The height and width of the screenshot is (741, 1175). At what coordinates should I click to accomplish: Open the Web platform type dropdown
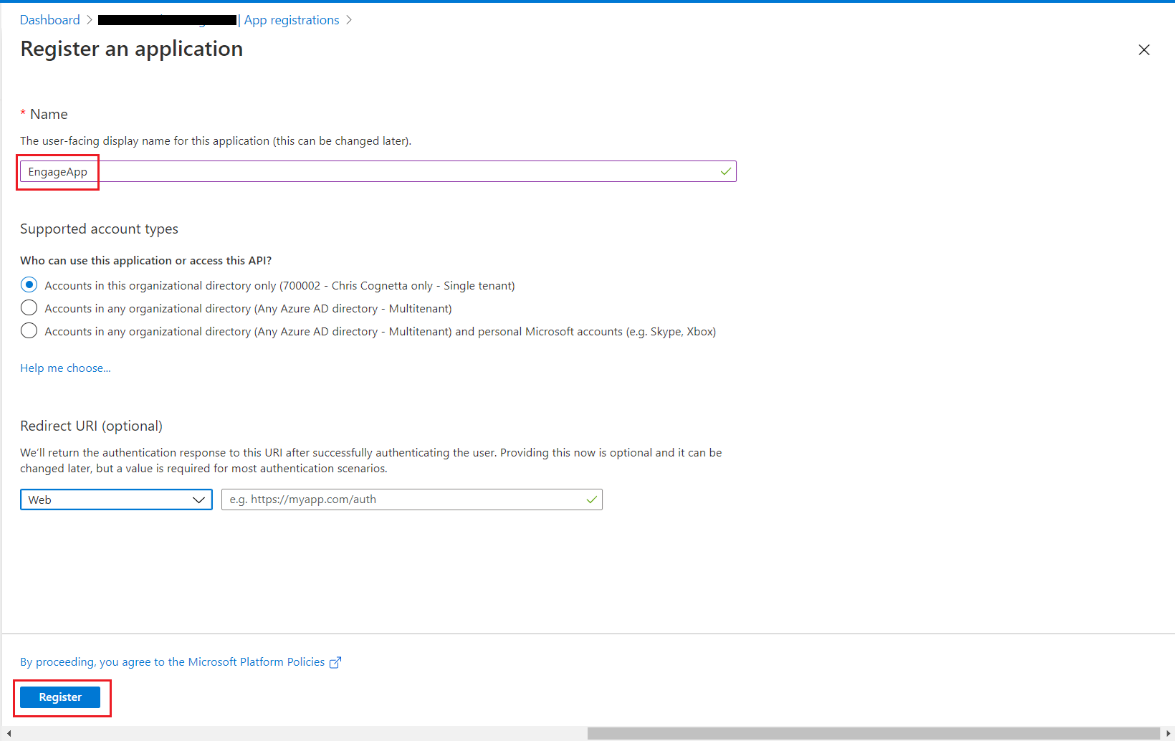pyautogui.click(x=116, y=499)
